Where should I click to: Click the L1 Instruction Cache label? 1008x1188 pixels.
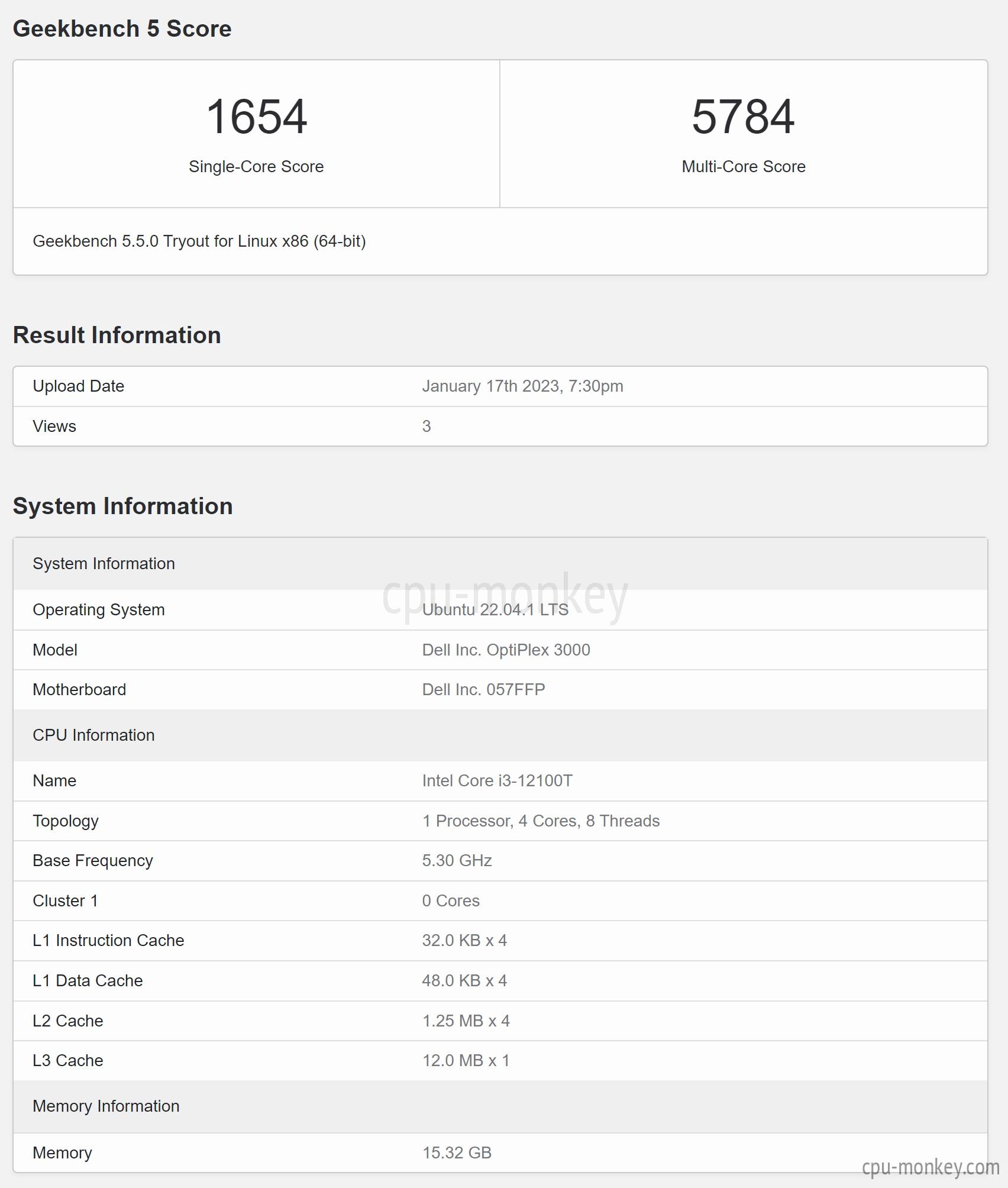pyautogui.click(x=108, y=941)
